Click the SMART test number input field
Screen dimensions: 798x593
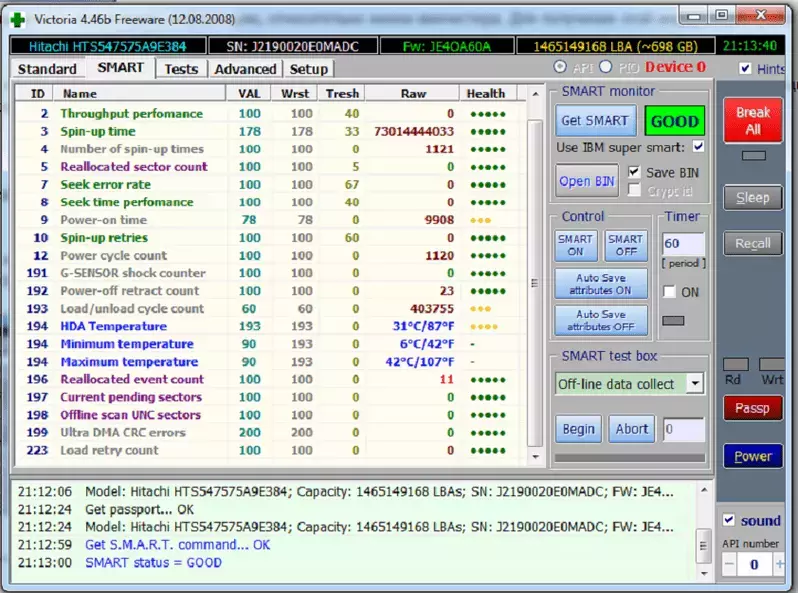(x=684, y=429)
